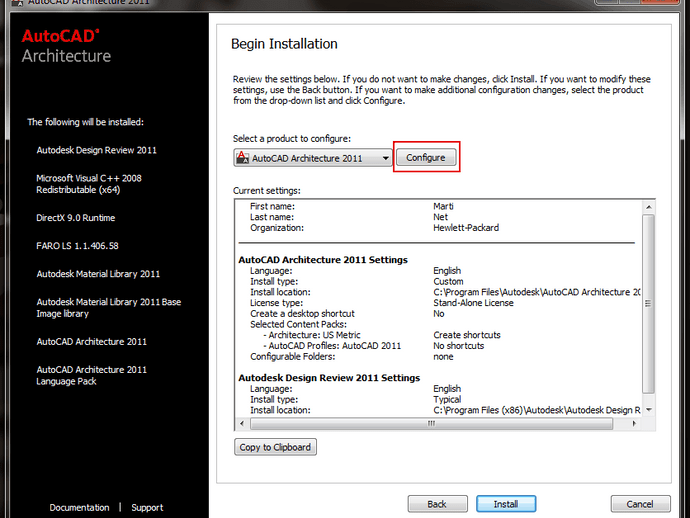Open the Documentation link
The image size is (690, 518).
[x=79, y=507]
